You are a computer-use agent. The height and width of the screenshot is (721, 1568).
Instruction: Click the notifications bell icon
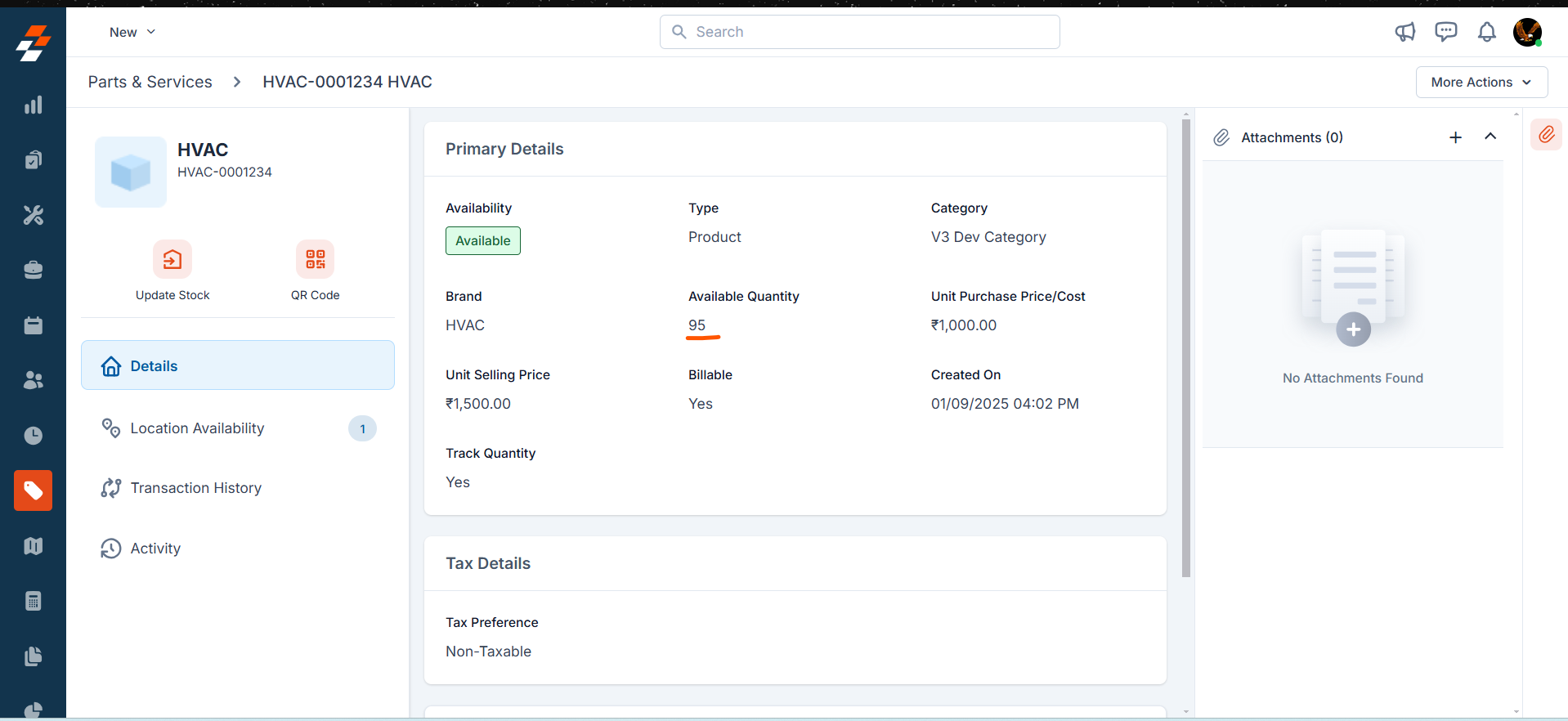(1486, 32)
